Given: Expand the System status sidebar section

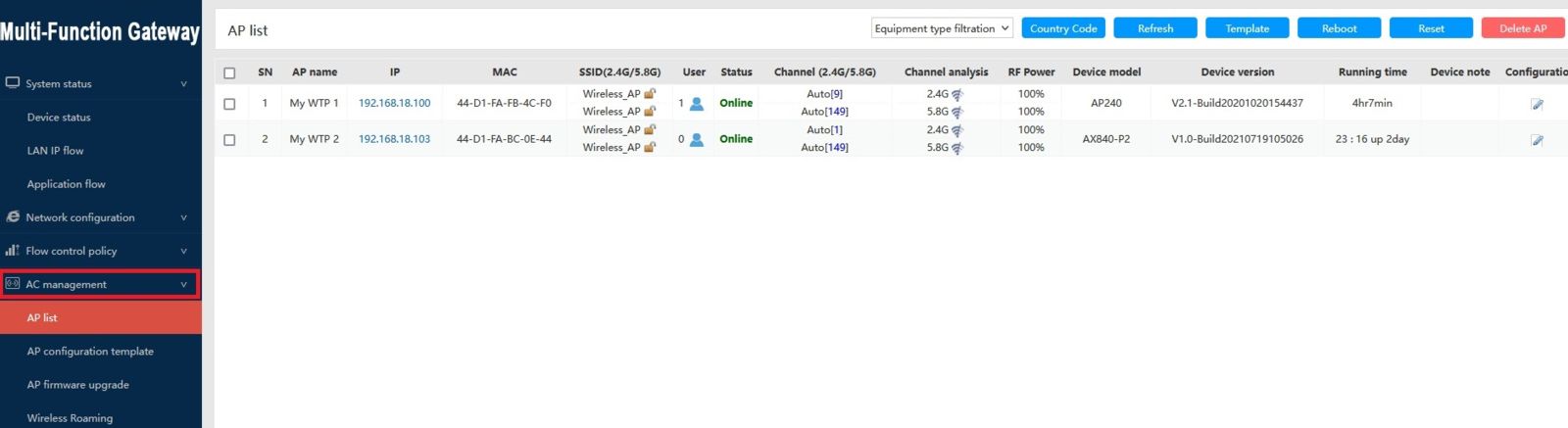Looking at the screenshot, I should pos(96,84).
